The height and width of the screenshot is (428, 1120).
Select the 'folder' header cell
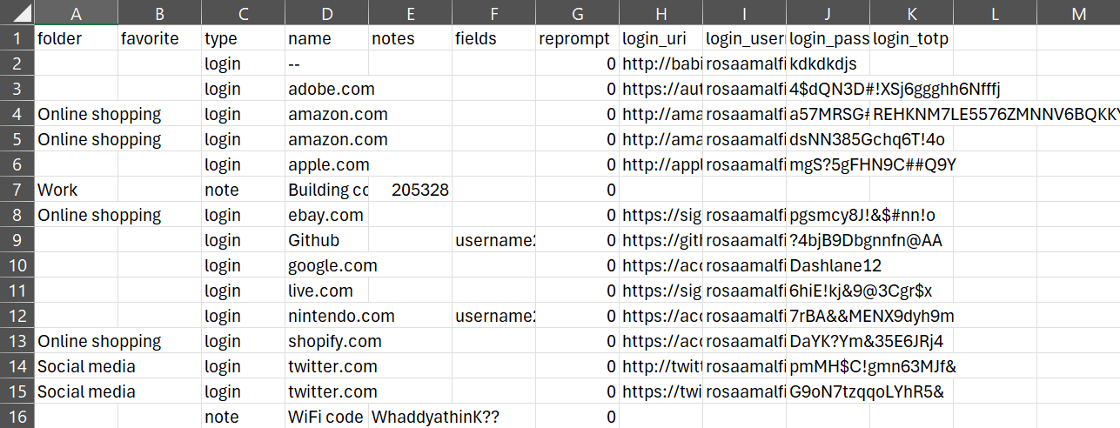pyautogui.click(x=76, y=39)
